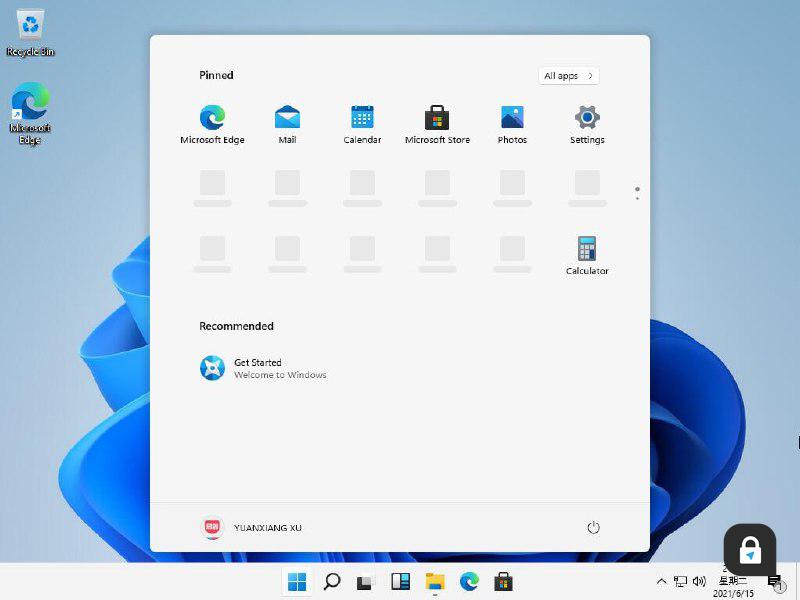Open the Mail pinned app
This screenshot has width=800, height=600.
tap(287, 124)
